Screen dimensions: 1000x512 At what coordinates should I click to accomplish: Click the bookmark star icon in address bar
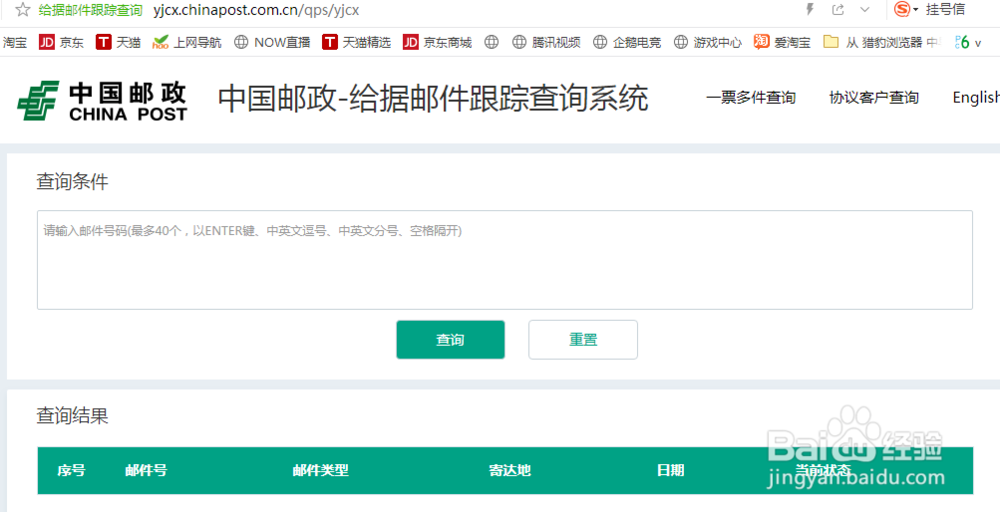click(x=23, y=10)
